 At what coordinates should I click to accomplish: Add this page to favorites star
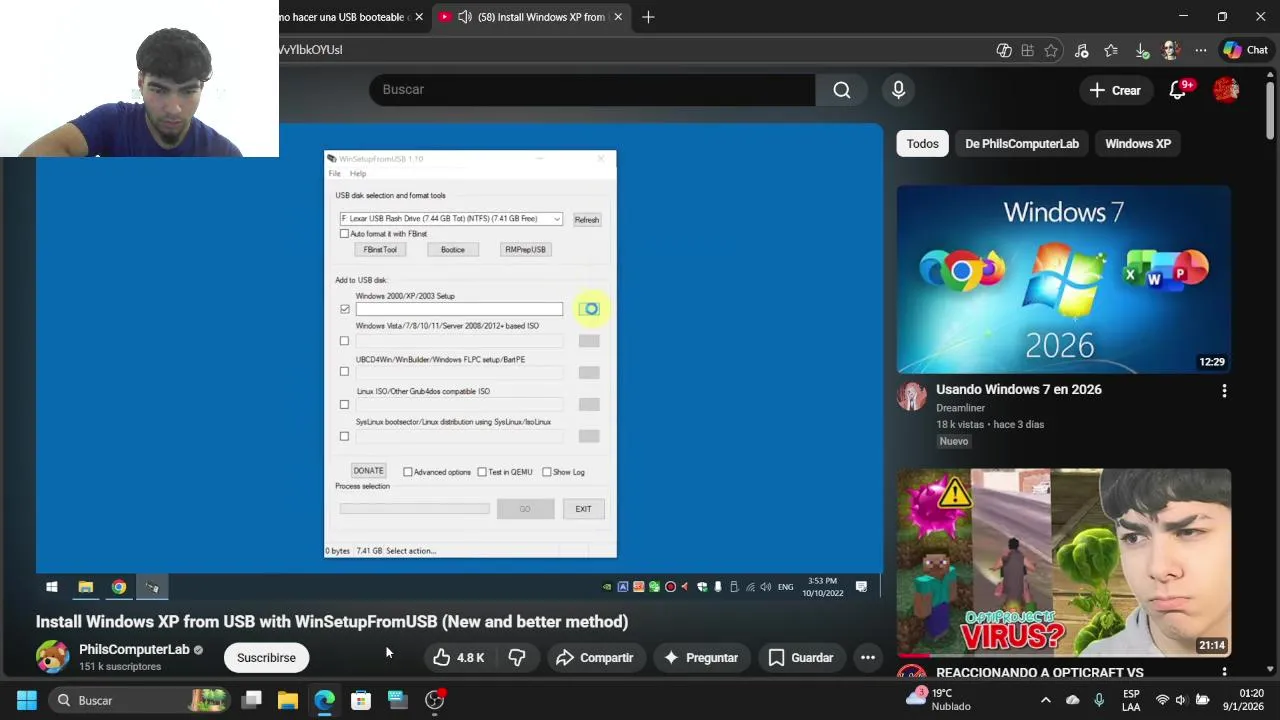tap(1051, 50)
